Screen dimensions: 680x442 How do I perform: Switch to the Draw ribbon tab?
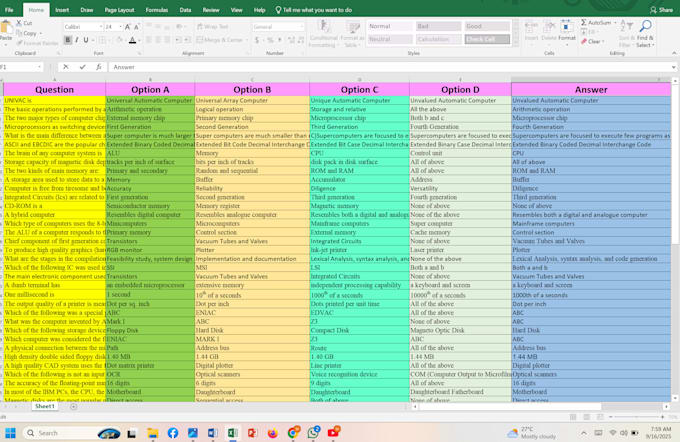click(x=87, y=10)
